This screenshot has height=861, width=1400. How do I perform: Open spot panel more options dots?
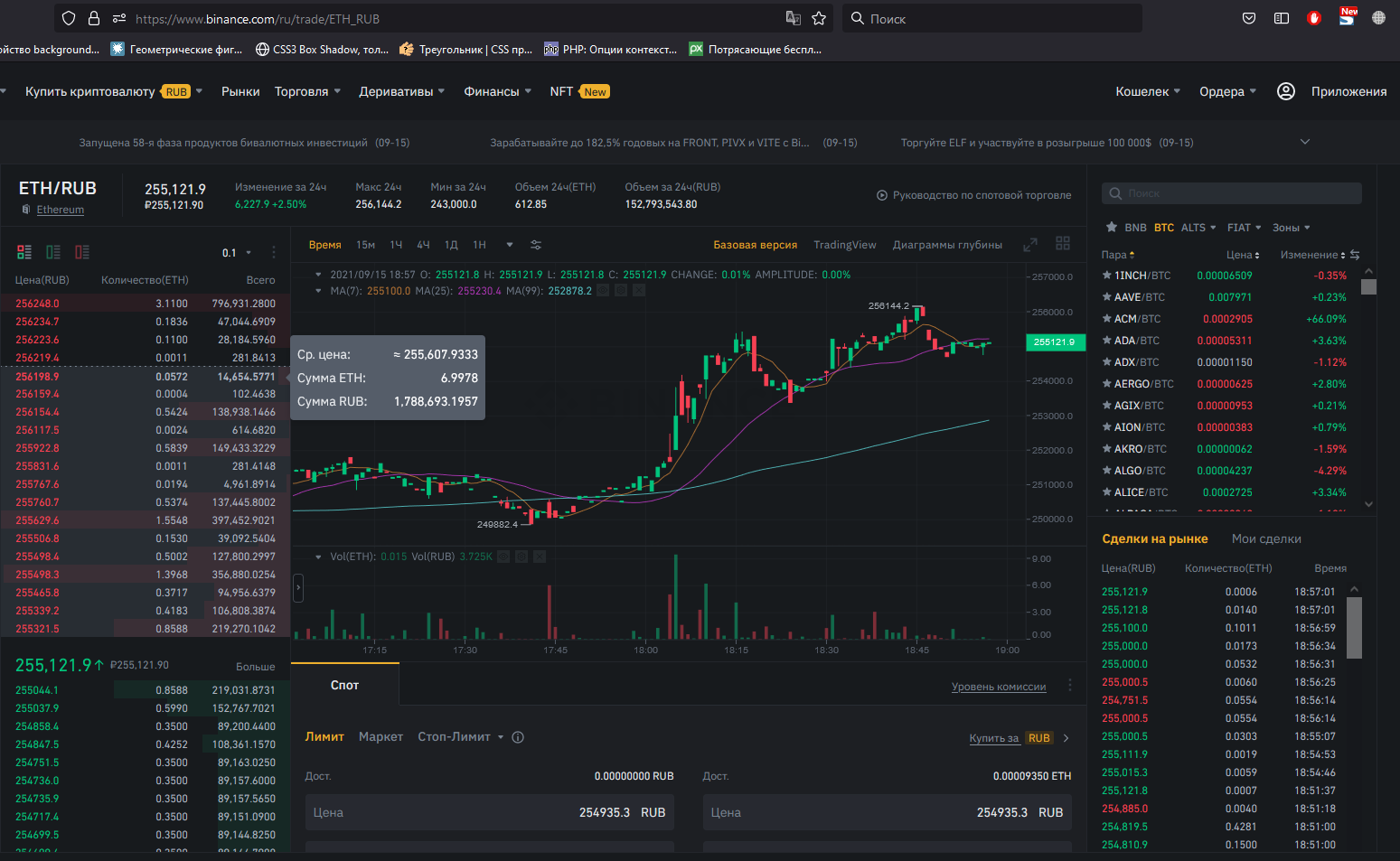[x=1070, y=685]
